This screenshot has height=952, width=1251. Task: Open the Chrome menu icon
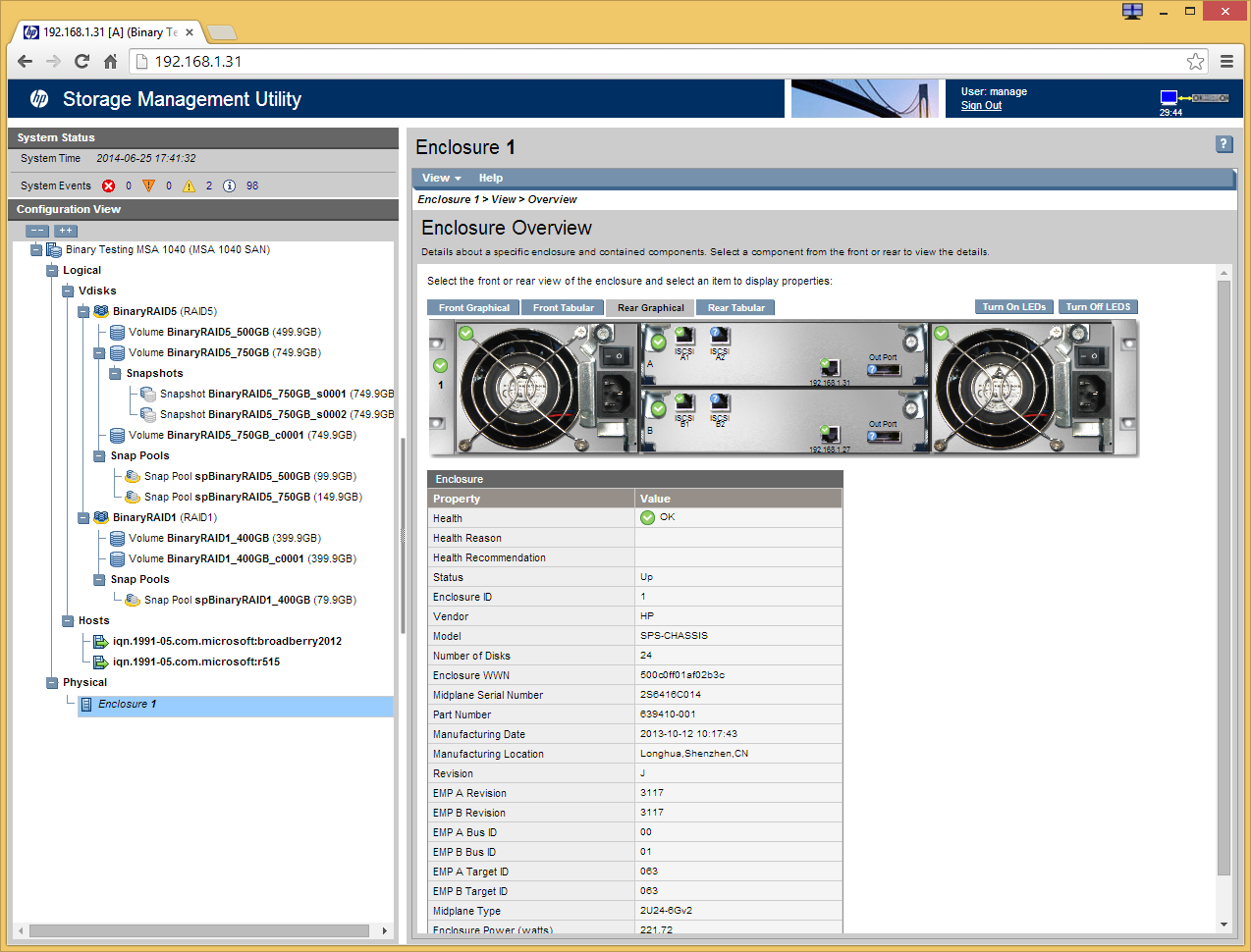pos(1226,61)
